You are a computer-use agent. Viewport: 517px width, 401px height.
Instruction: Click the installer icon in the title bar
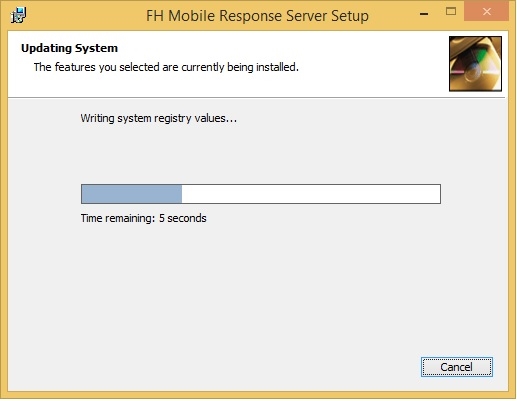[19, 15]
